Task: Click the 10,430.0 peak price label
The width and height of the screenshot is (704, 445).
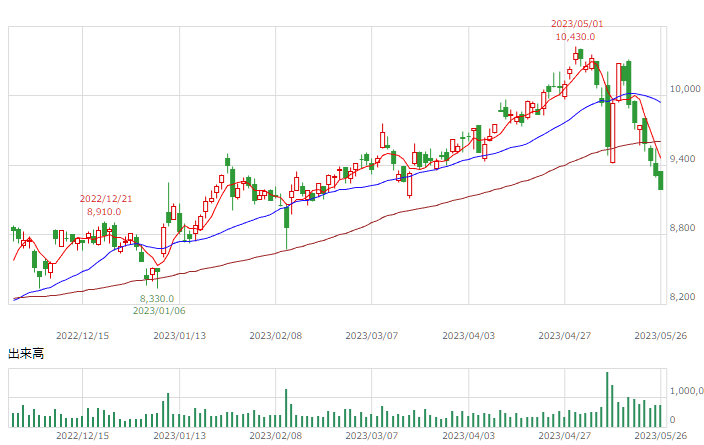Action: [x=575, y=37]
